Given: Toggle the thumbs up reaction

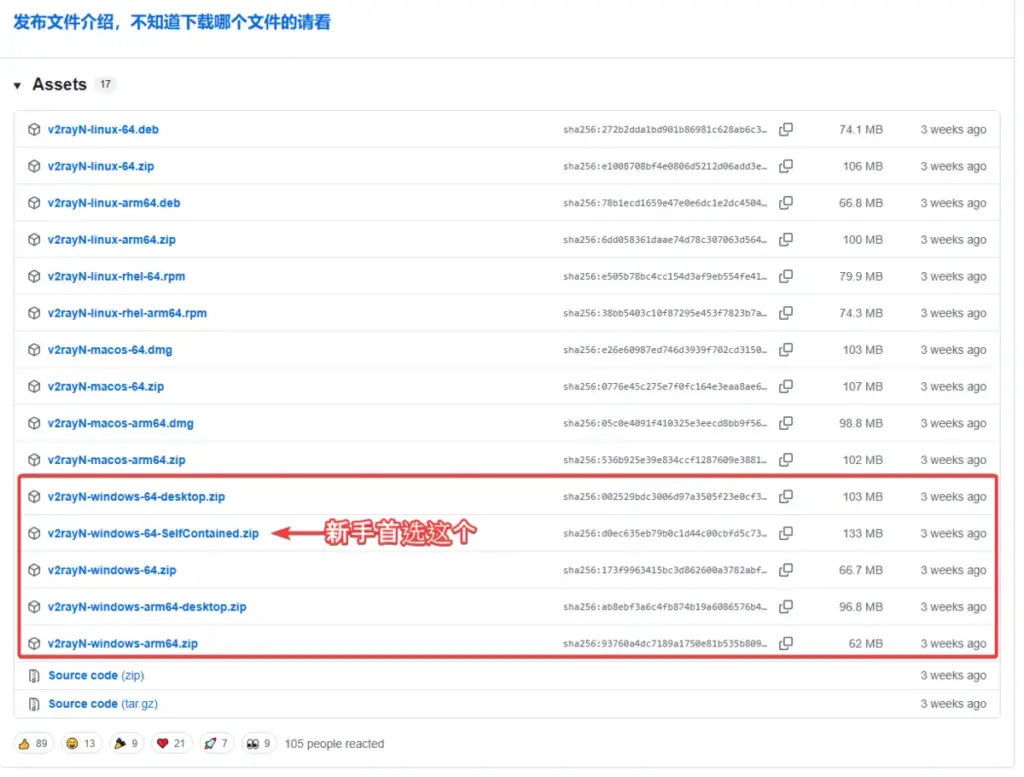Looking at the screenshot, I should 33,743.
